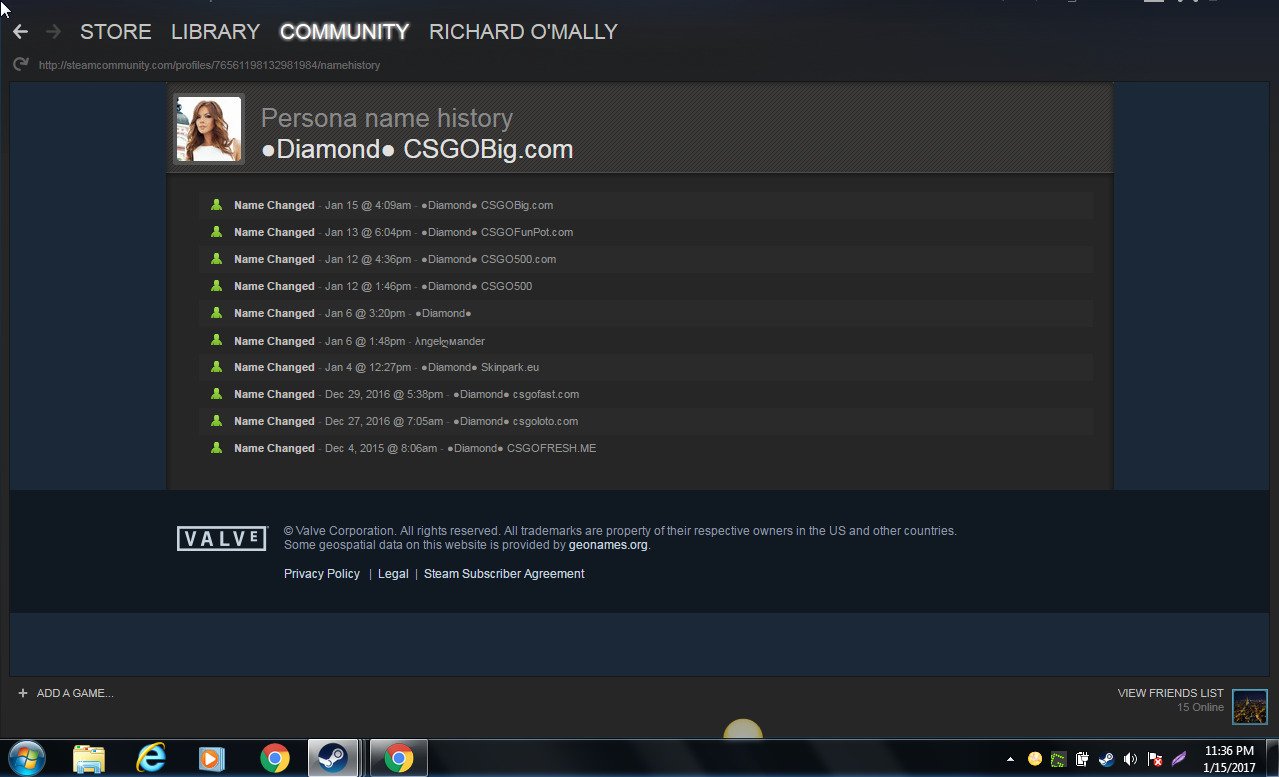The height and width of the screenshot is (777, 1279).
Task: Open the STORE tab
Action: pos(116,32)
